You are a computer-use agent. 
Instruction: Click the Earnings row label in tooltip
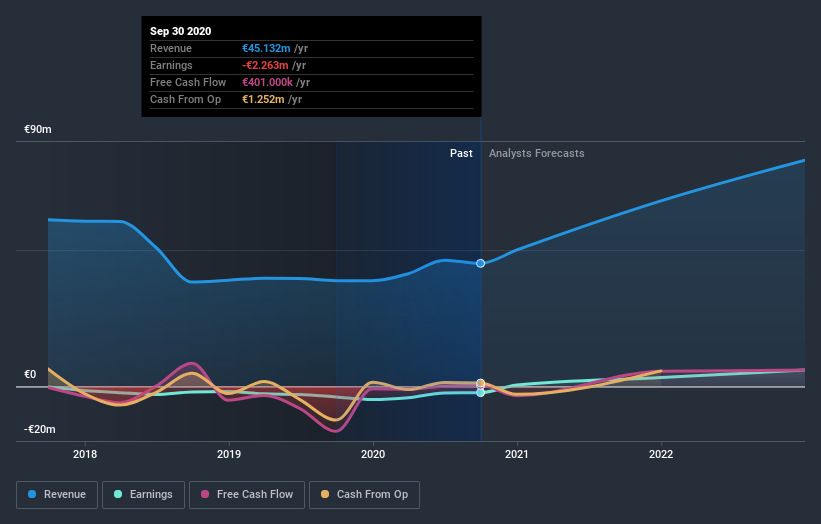(x=171, y=65)
